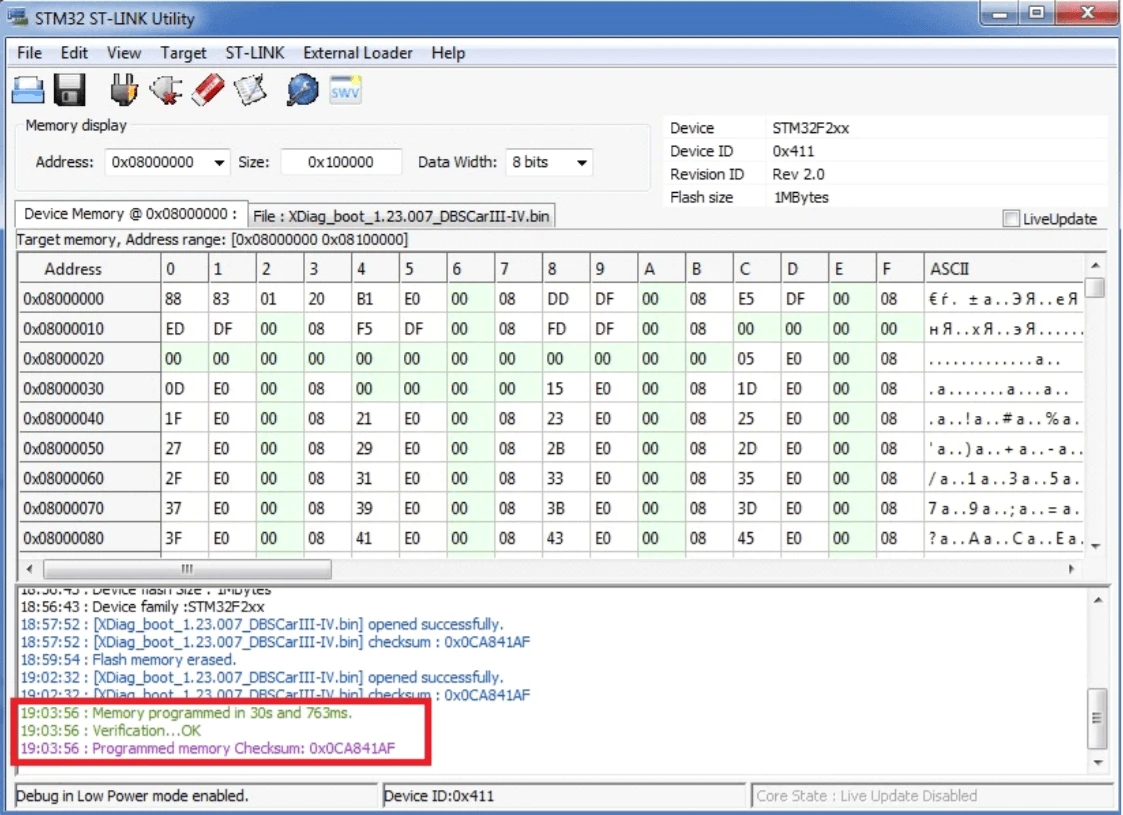Click log line 'Programmed memory Checksum: 0x0CA841AF'
The height and width of the screenshot is (815, 1123).
[208, 749]
